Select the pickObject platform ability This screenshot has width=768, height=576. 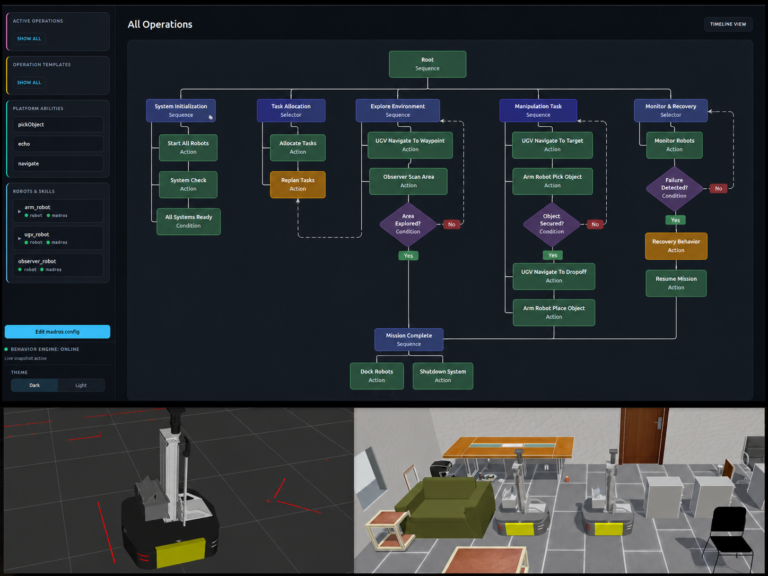click(x=58, y=124)
